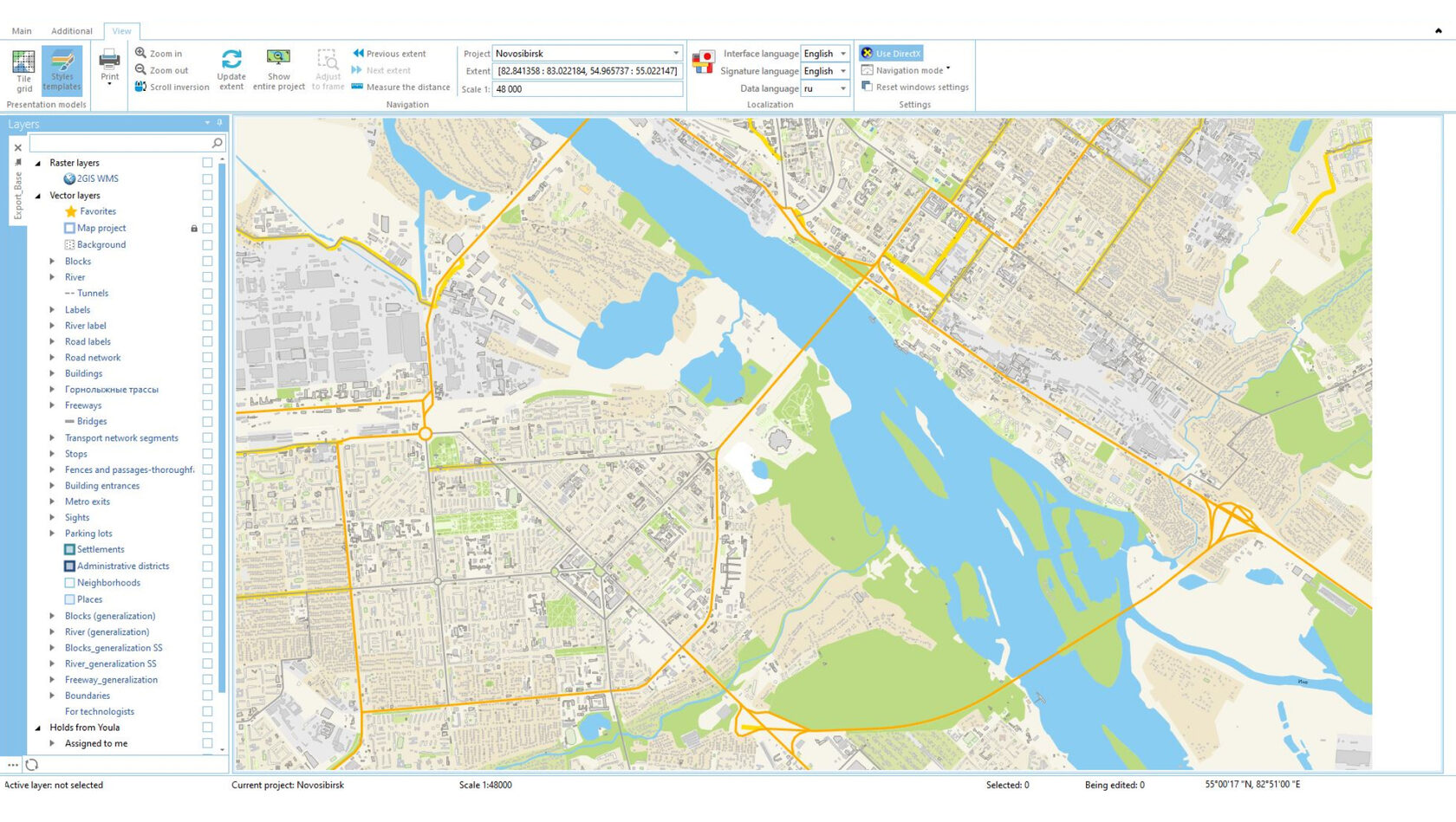Screen dimensions: 1456x822
Task: Check the Bridges layer visibility checkbox
Action: click(206, 421)
